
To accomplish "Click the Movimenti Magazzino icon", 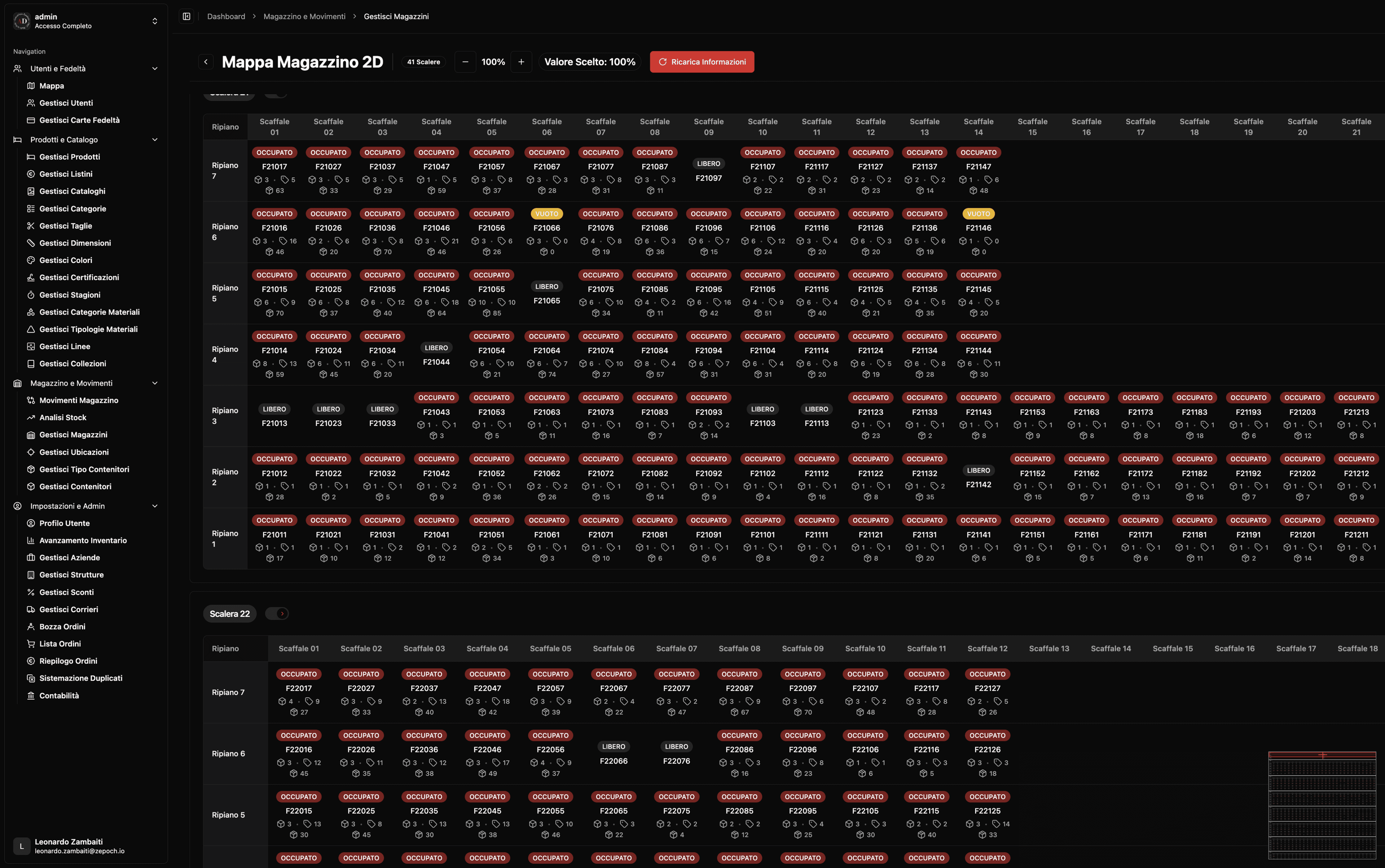I will point(31,400).
